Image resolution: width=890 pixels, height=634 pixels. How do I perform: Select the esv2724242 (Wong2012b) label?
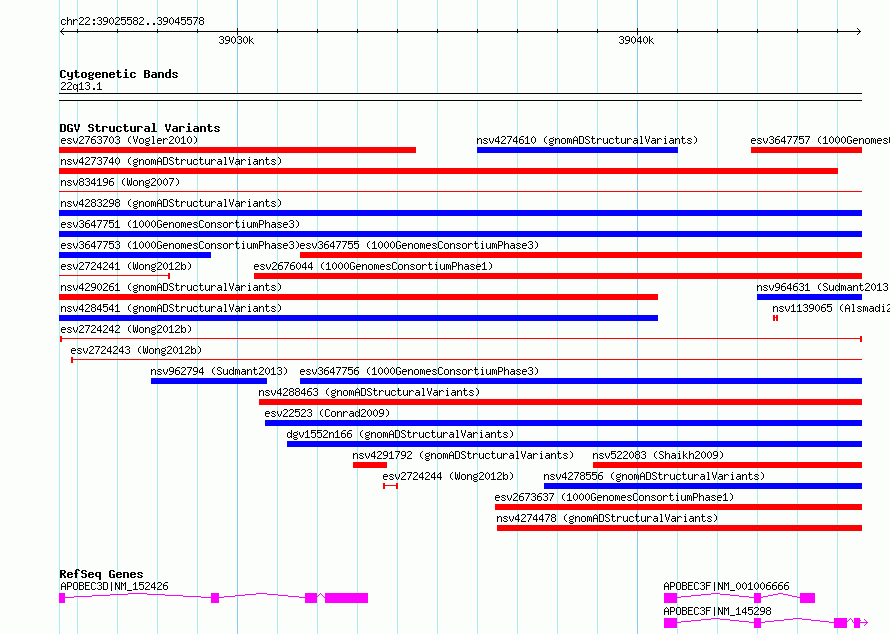126,329
